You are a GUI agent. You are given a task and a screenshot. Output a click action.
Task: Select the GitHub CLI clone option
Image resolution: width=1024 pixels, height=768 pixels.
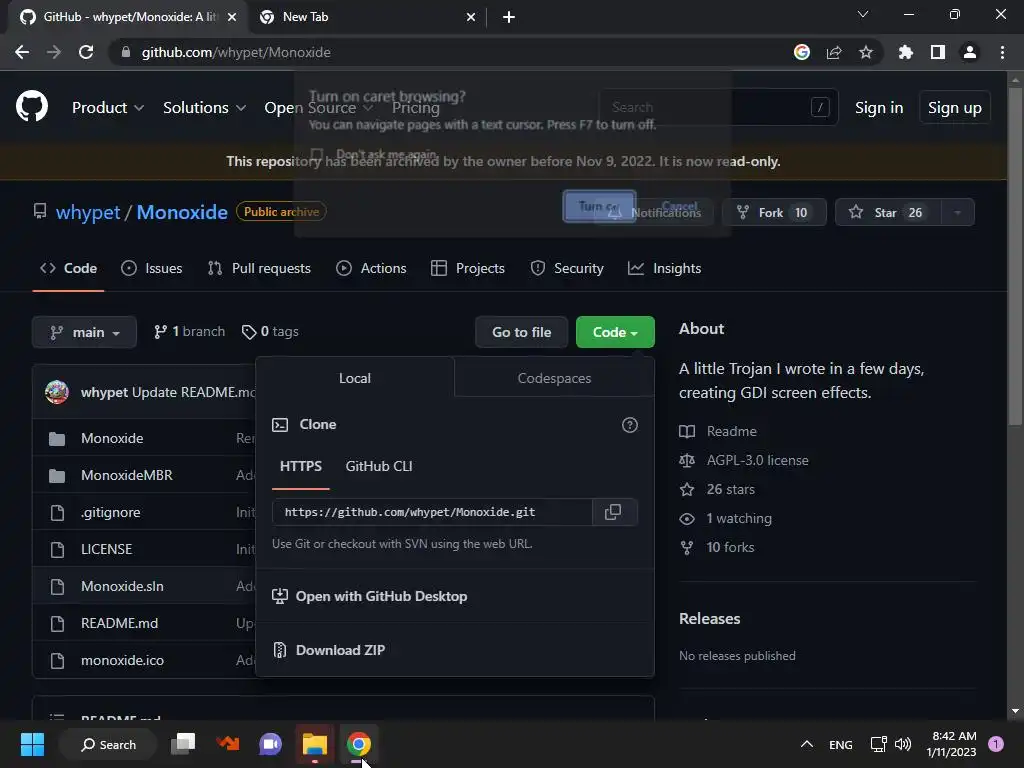(x=379, y=466)
